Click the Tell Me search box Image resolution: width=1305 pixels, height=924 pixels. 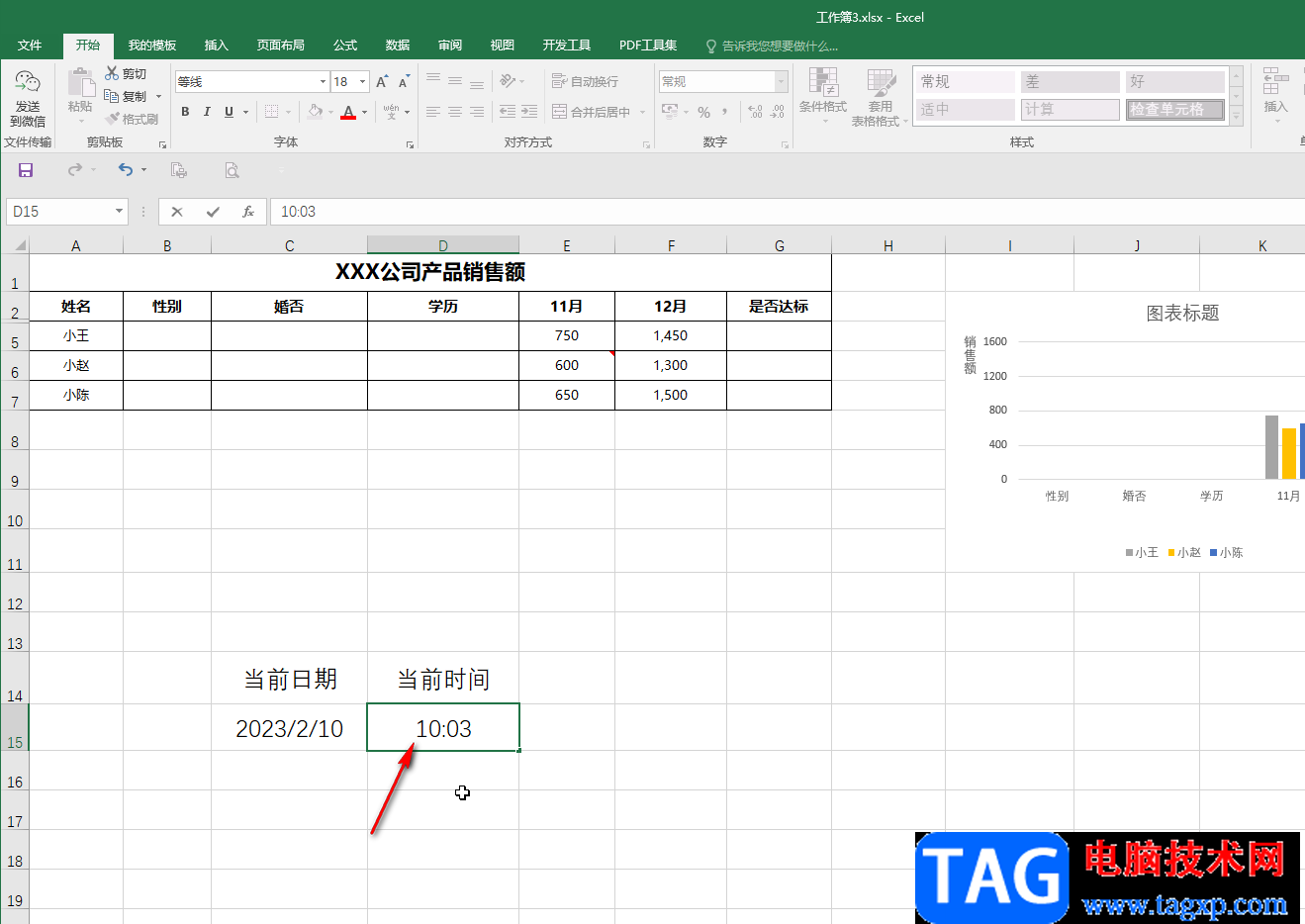point(772,46)
